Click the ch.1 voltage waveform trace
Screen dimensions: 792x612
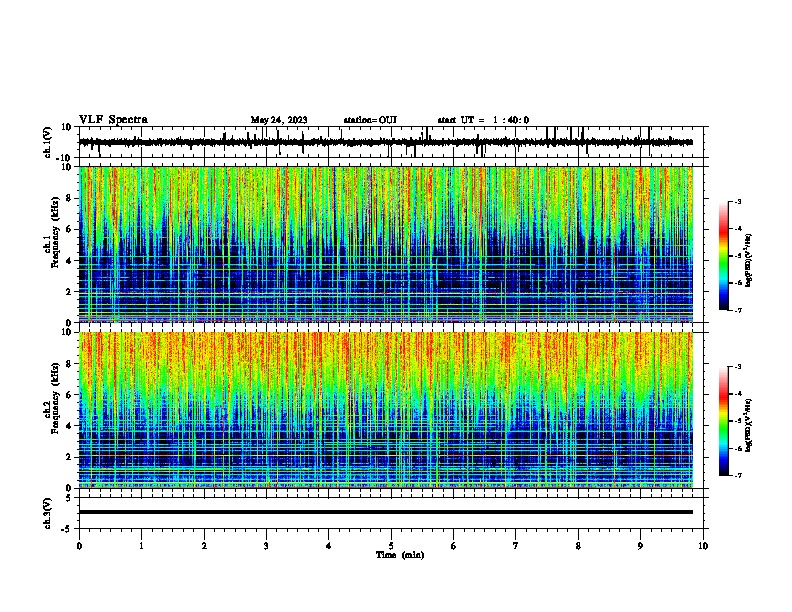(386, 142)
